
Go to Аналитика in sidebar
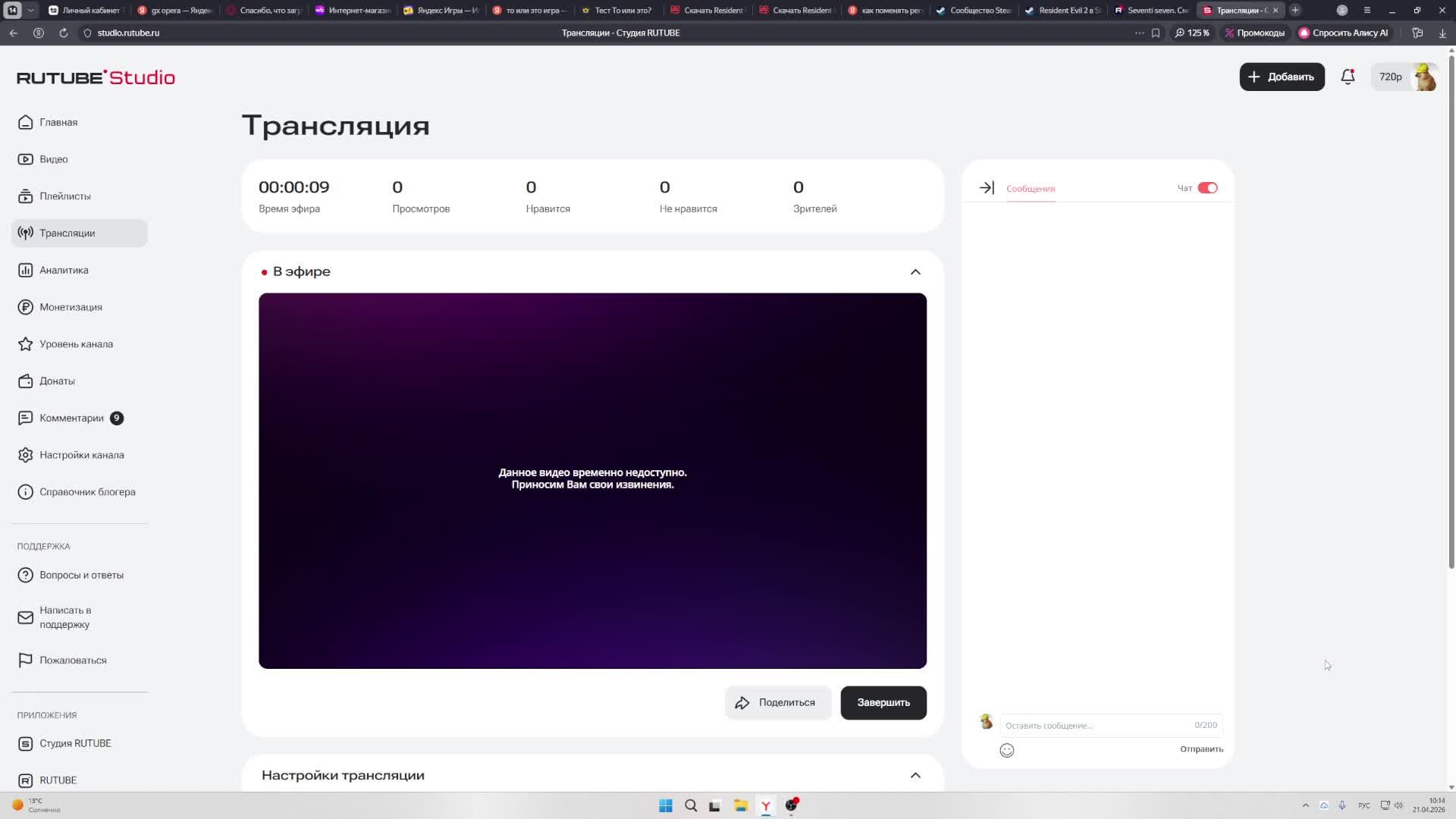[x=64, y=270]
